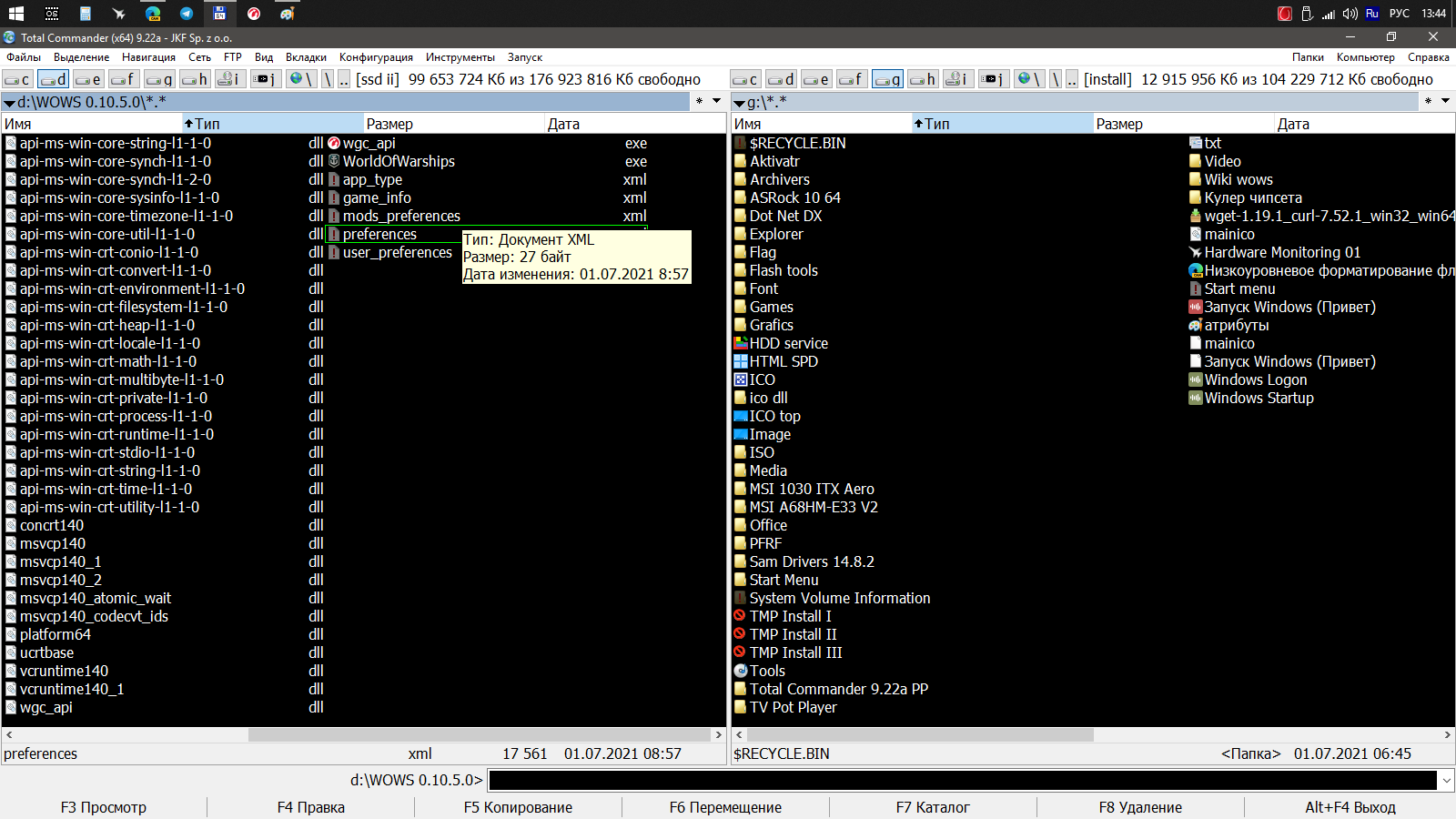
Task: Select WorldOfWarships exe file
Action: pos(488,161)
